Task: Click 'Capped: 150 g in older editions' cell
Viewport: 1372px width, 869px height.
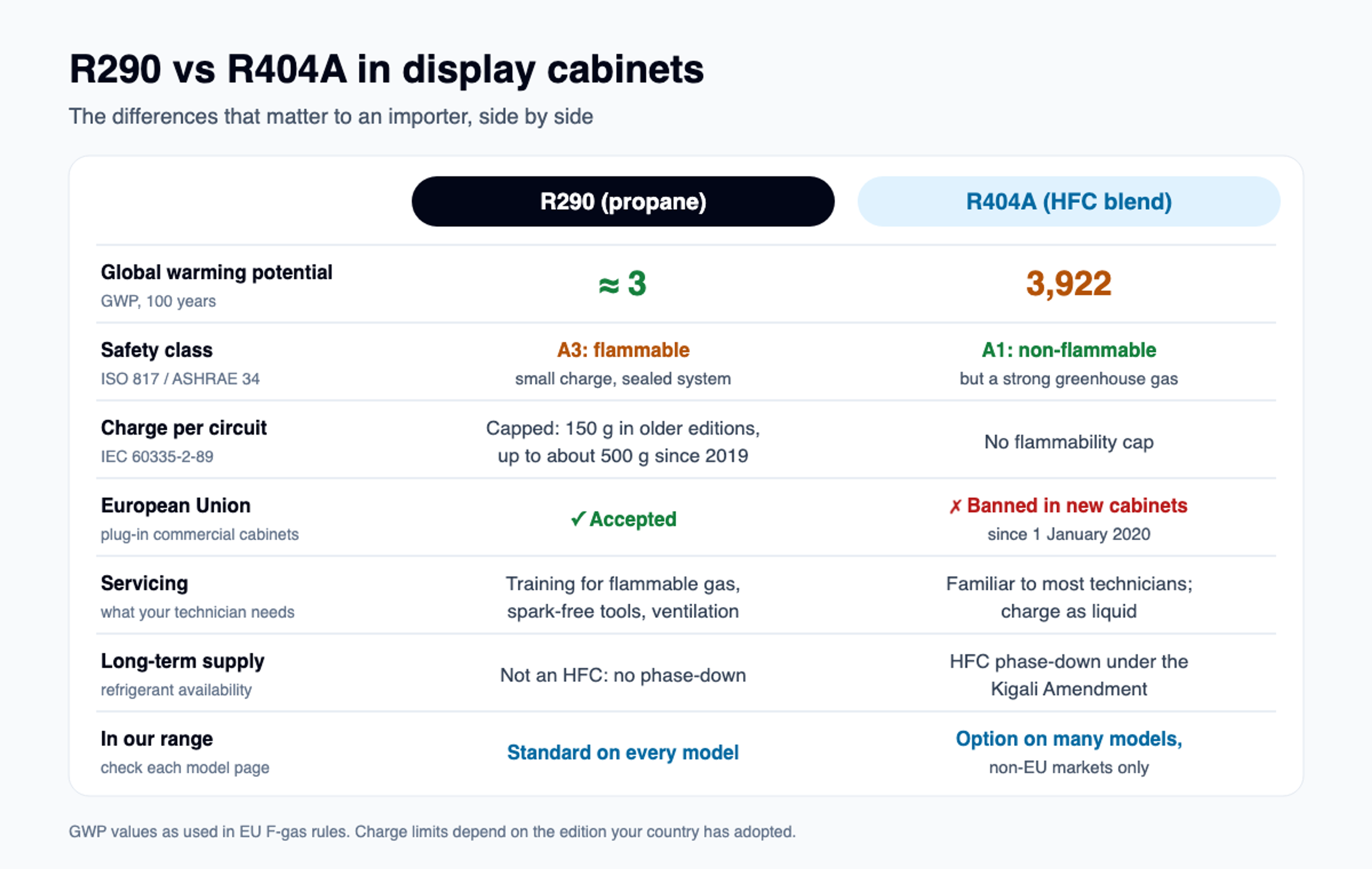Action: [x=623, y=442]
